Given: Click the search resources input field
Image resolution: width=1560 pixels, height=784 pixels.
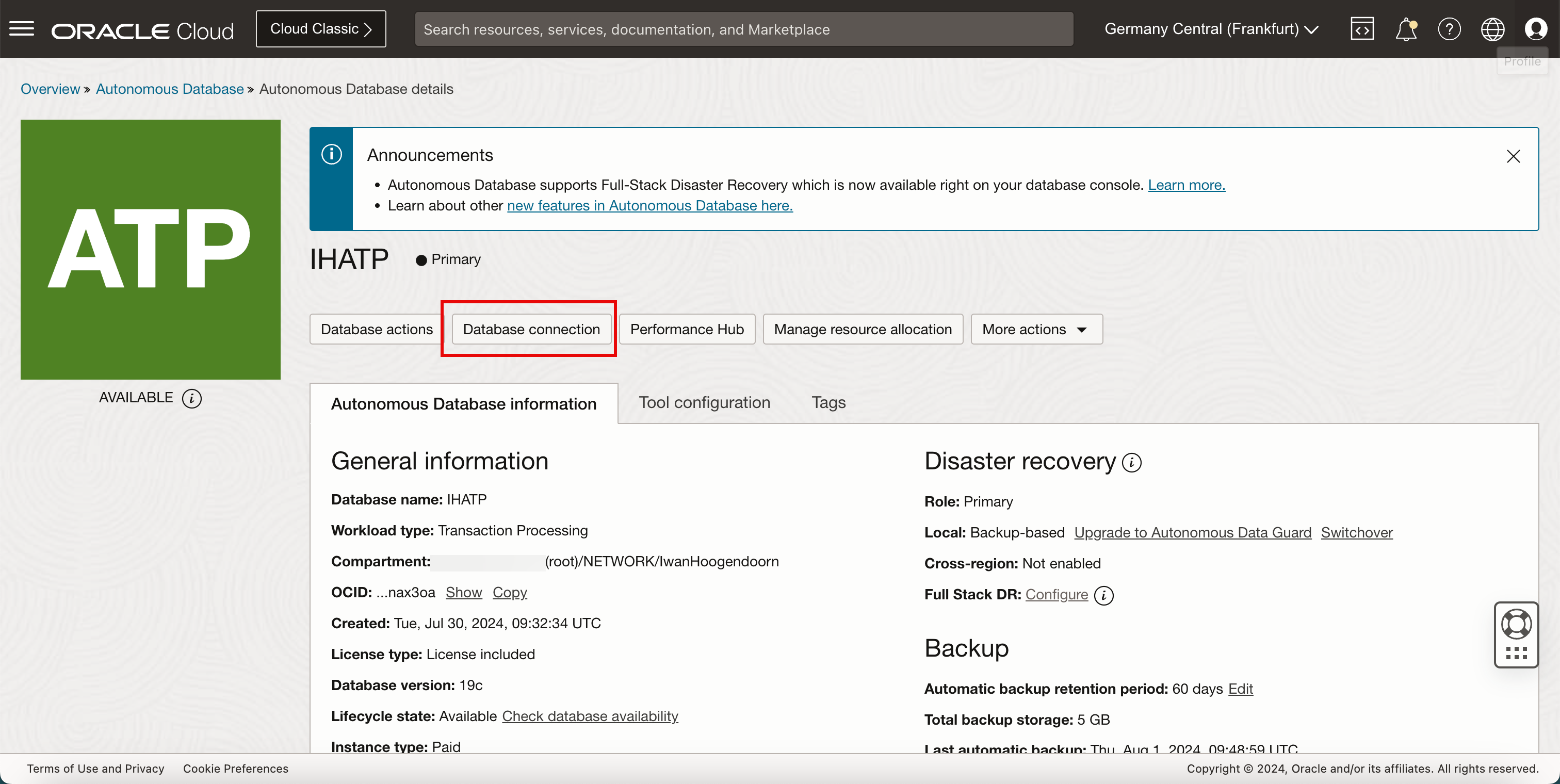Looking at the screenshot, I should (744, 29).
